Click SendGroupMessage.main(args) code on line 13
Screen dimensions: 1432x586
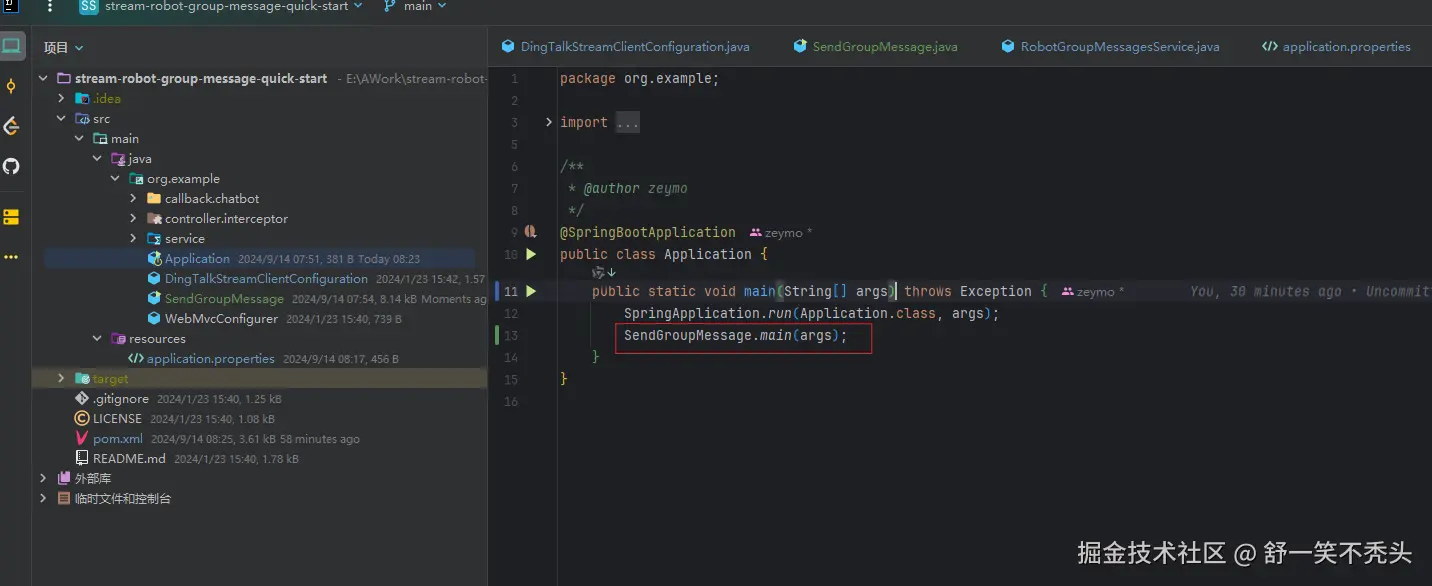(x=735, y=335)
